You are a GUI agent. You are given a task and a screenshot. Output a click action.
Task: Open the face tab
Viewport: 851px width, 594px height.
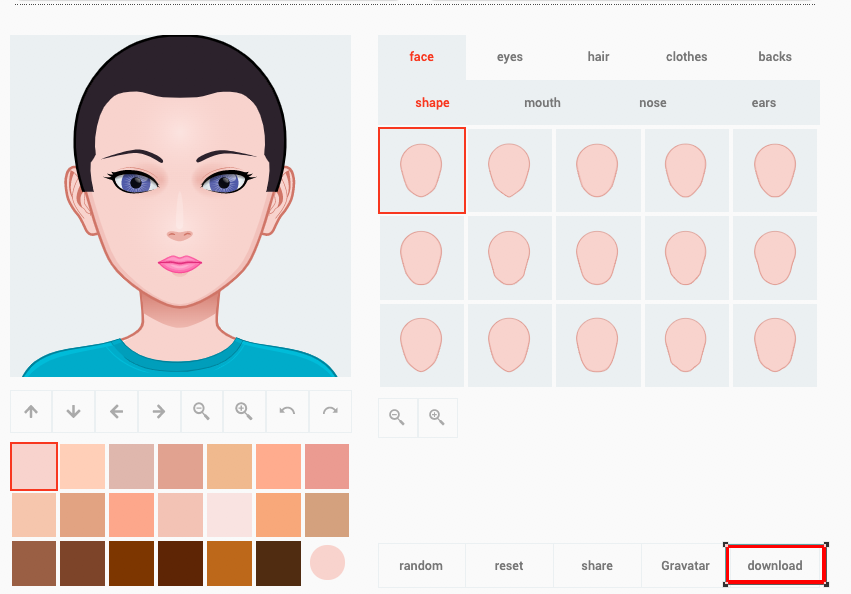coord(422,57)
